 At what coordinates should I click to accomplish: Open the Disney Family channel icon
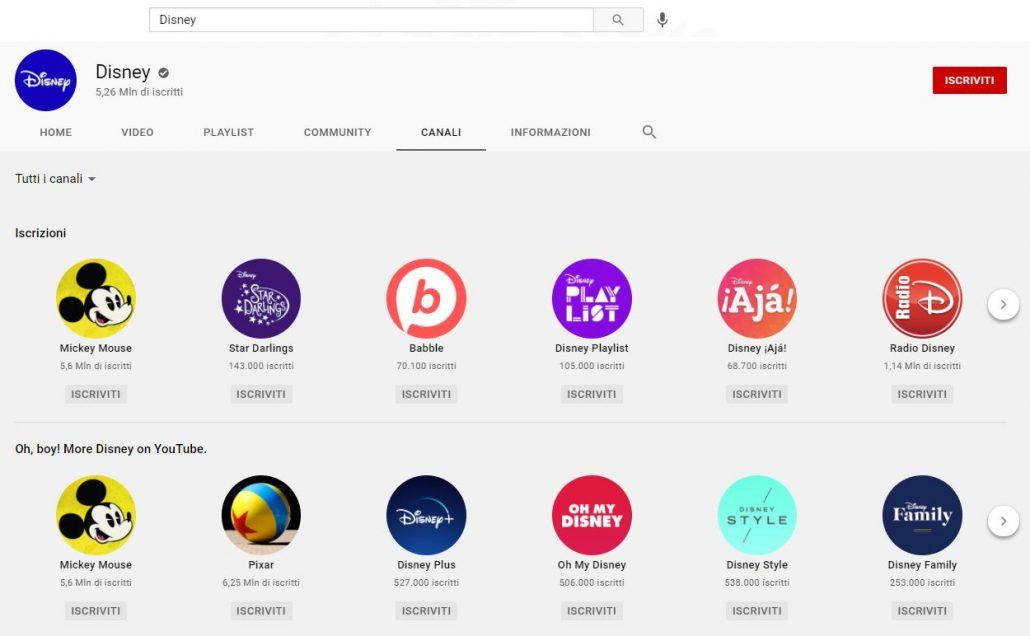(922, 515)
